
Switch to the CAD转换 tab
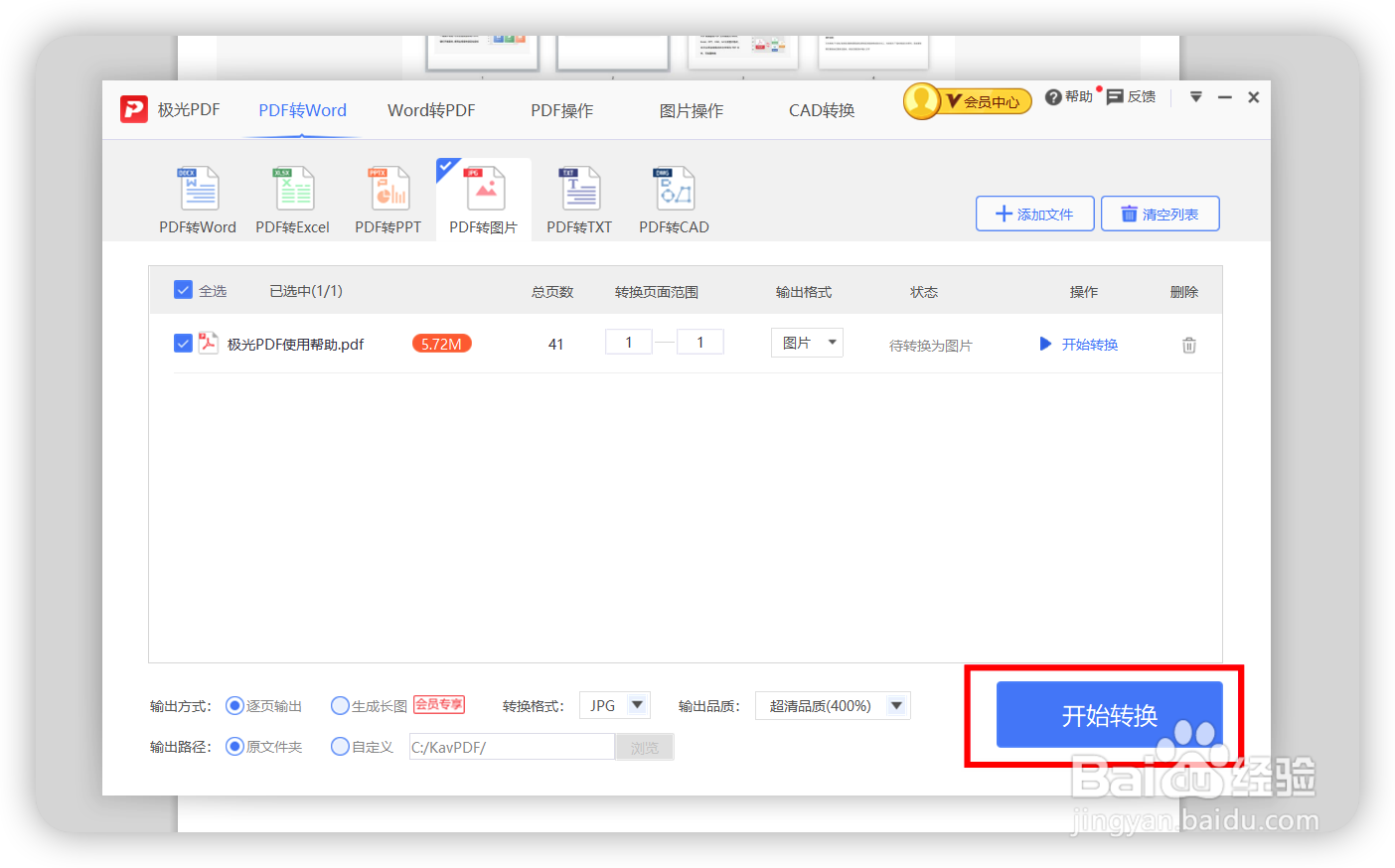click(x=822, y=110)
